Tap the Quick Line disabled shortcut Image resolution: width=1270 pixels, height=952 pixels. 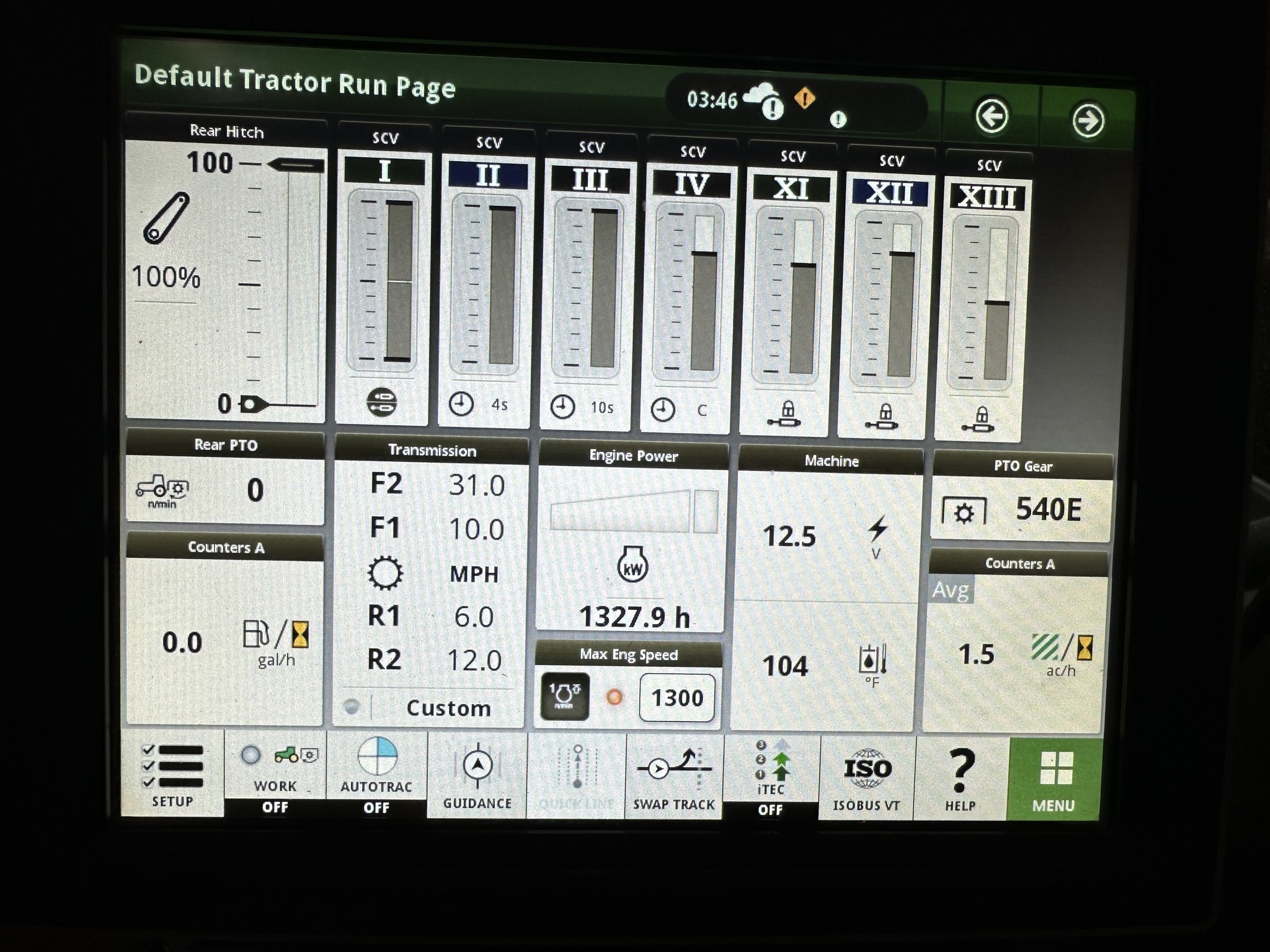pyautogui.click(x=576, y=777)
